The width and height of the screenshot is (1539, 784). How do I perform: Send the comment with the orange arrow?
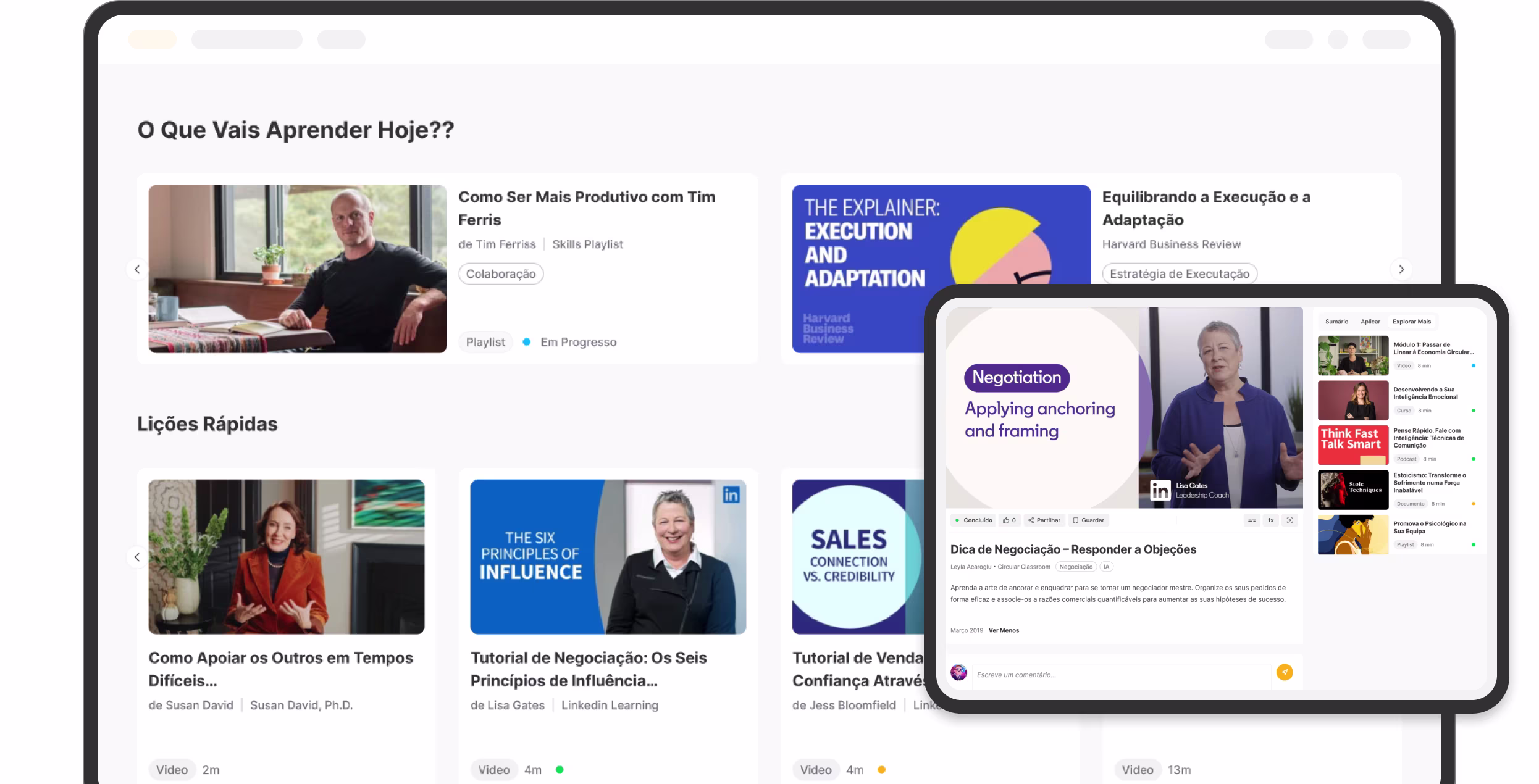[1285, 672]
